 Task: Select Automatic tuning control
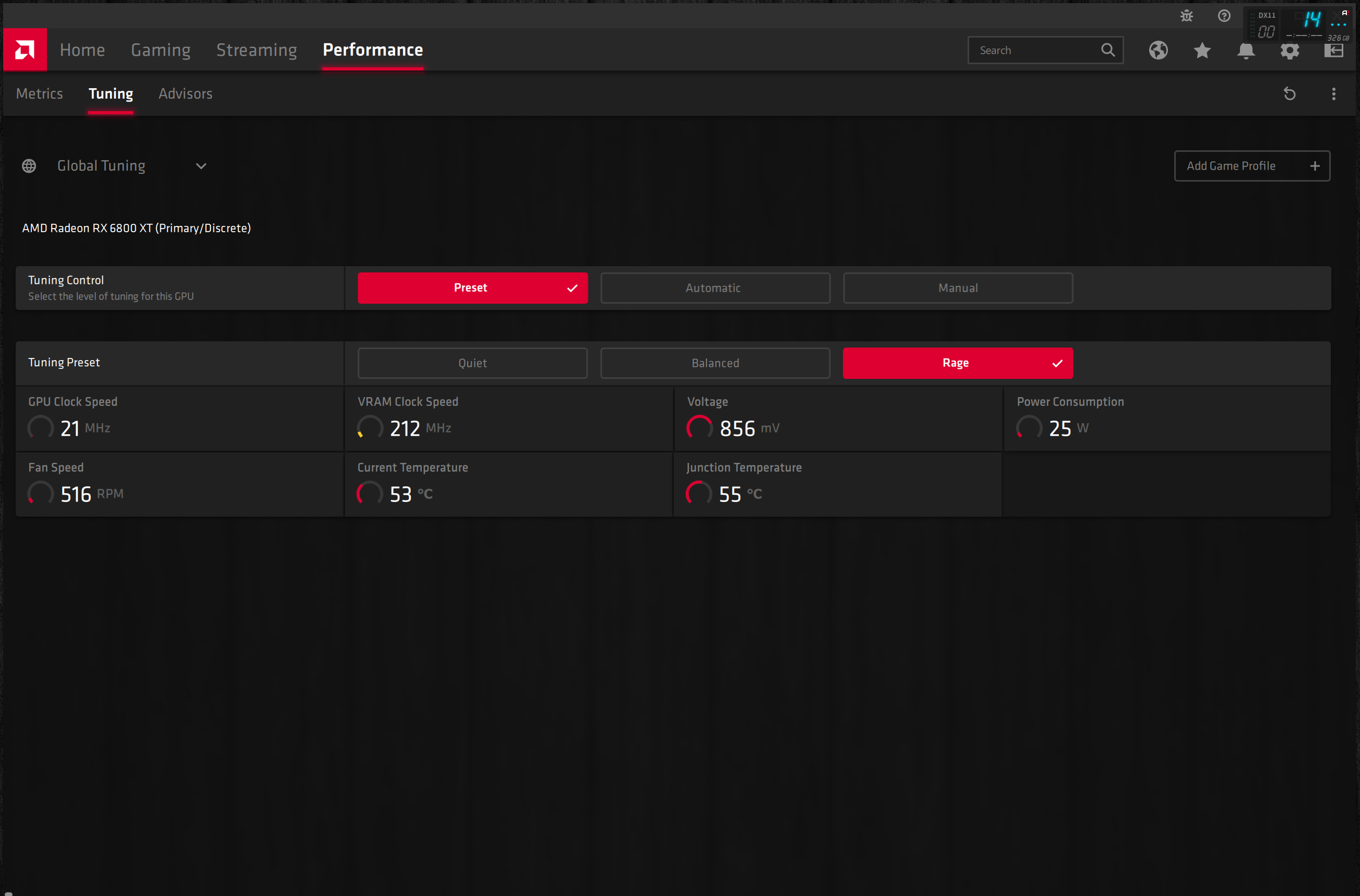[x=715, y=288]
